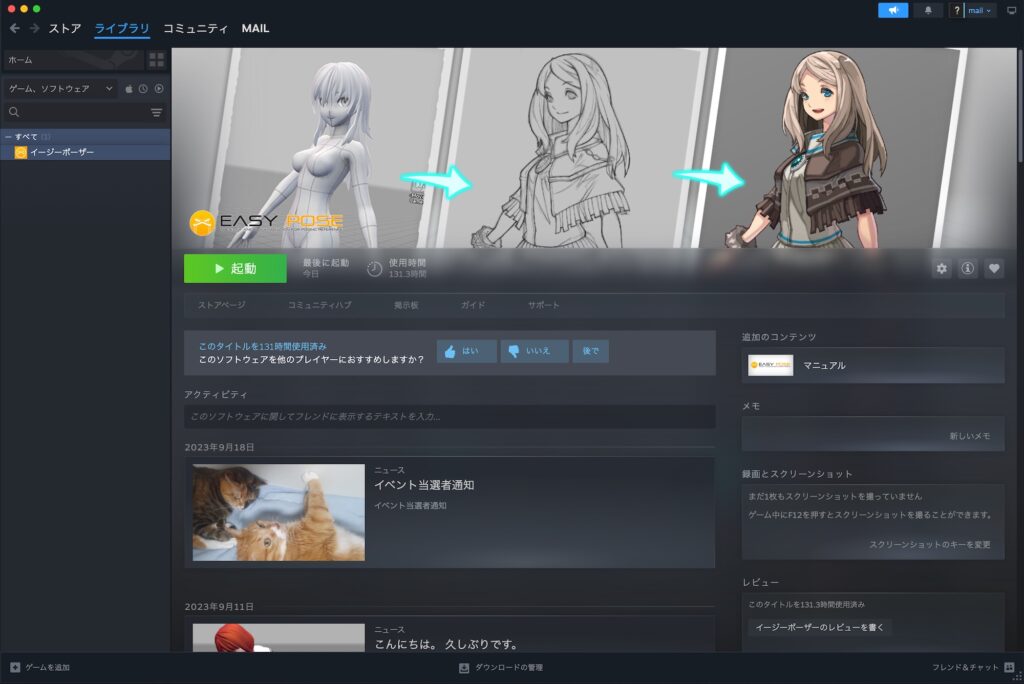1024x684 pixels.
Task: Open the megaphone announcements button
Action: click(893, 10)
